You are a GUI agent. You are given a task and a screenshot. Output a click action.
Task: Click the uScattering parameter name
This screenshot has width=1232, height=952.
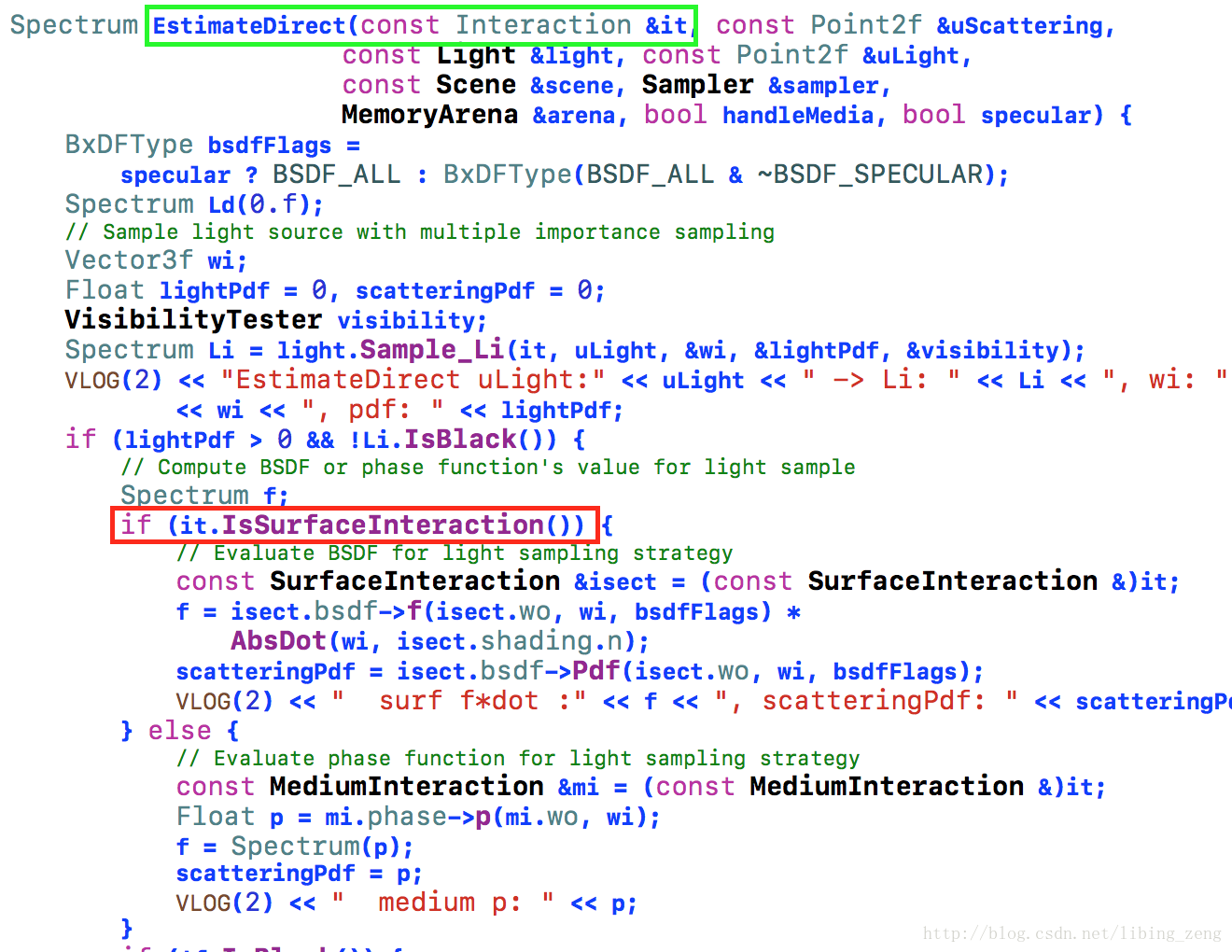tap(1026, 25)
